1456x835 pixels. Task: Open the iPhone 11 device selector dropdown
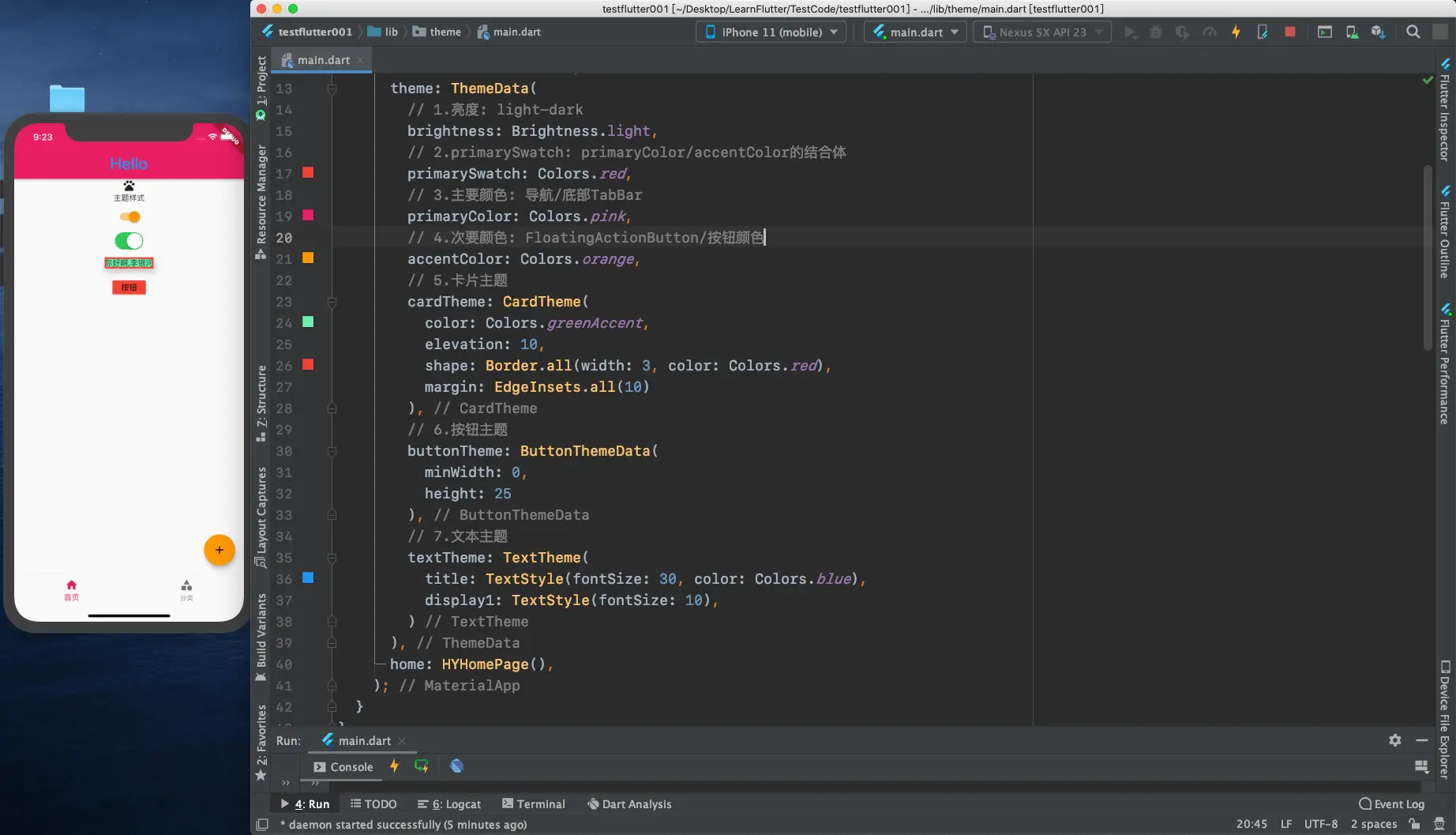point(771,32)
